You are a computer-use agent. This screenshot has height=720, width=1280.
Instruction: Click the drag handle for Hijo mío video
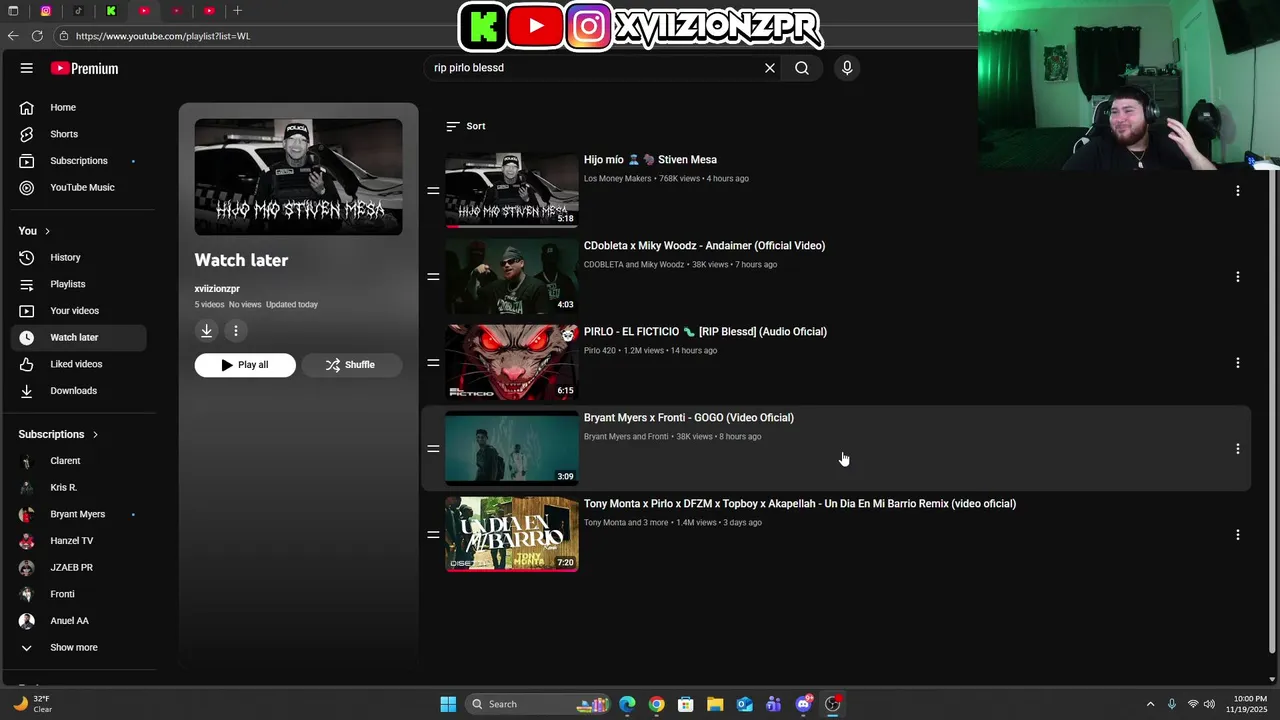[433, 190]
